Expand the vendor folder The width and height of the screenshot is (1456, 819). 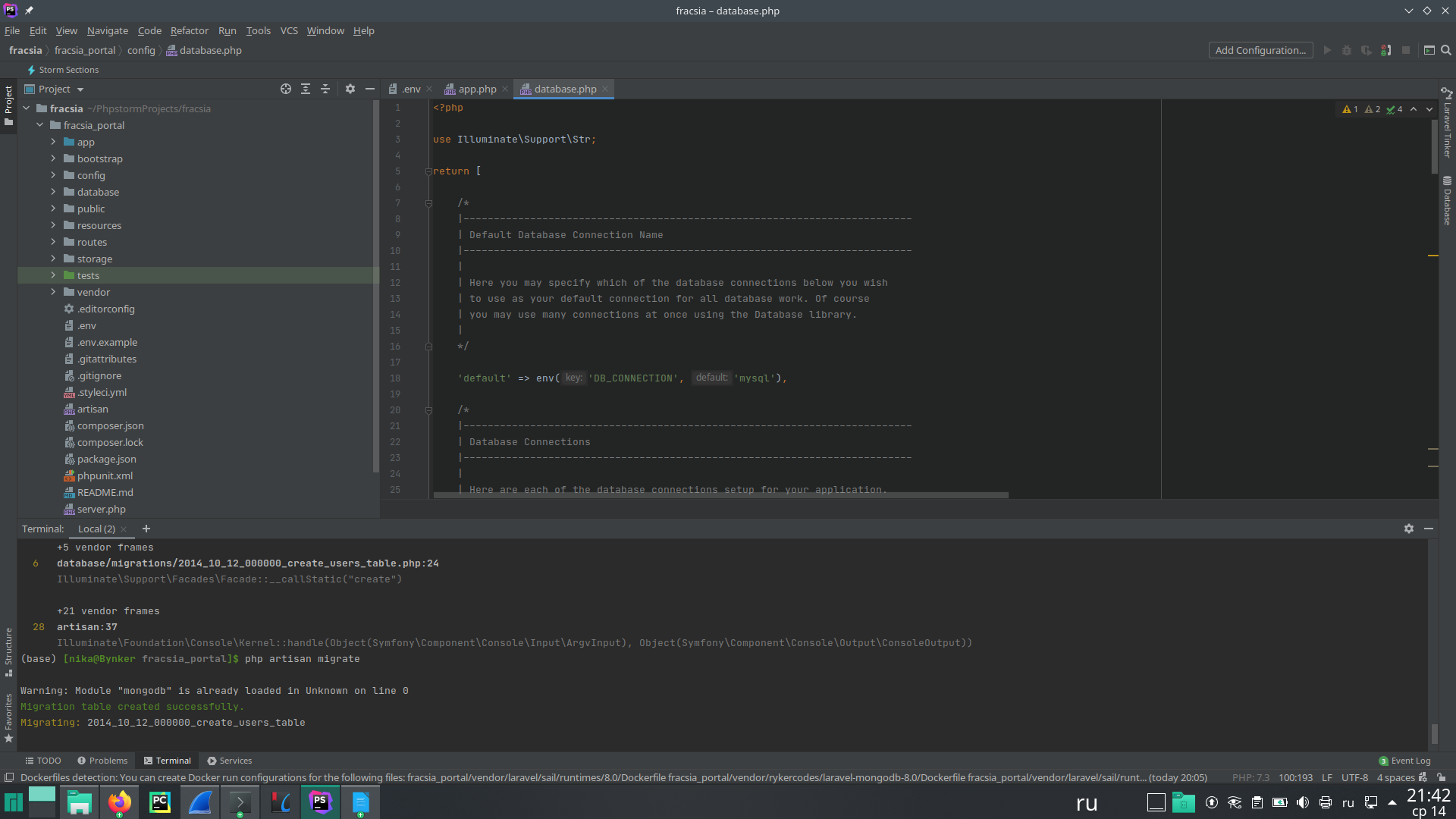tap(53, 292)
